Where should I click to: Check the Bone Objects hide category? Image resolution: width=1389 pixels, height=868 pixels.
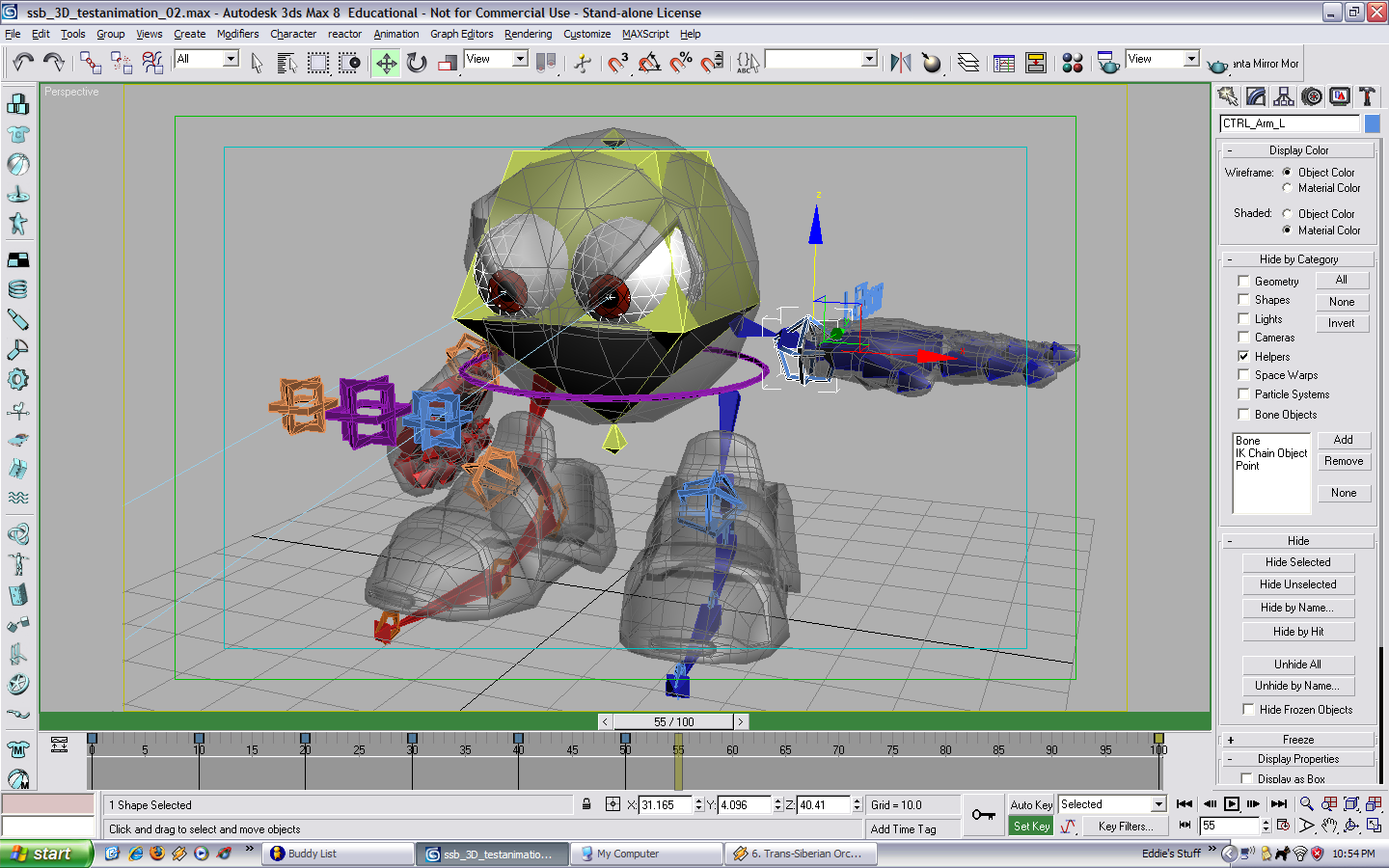click(x=1243, y=414)
